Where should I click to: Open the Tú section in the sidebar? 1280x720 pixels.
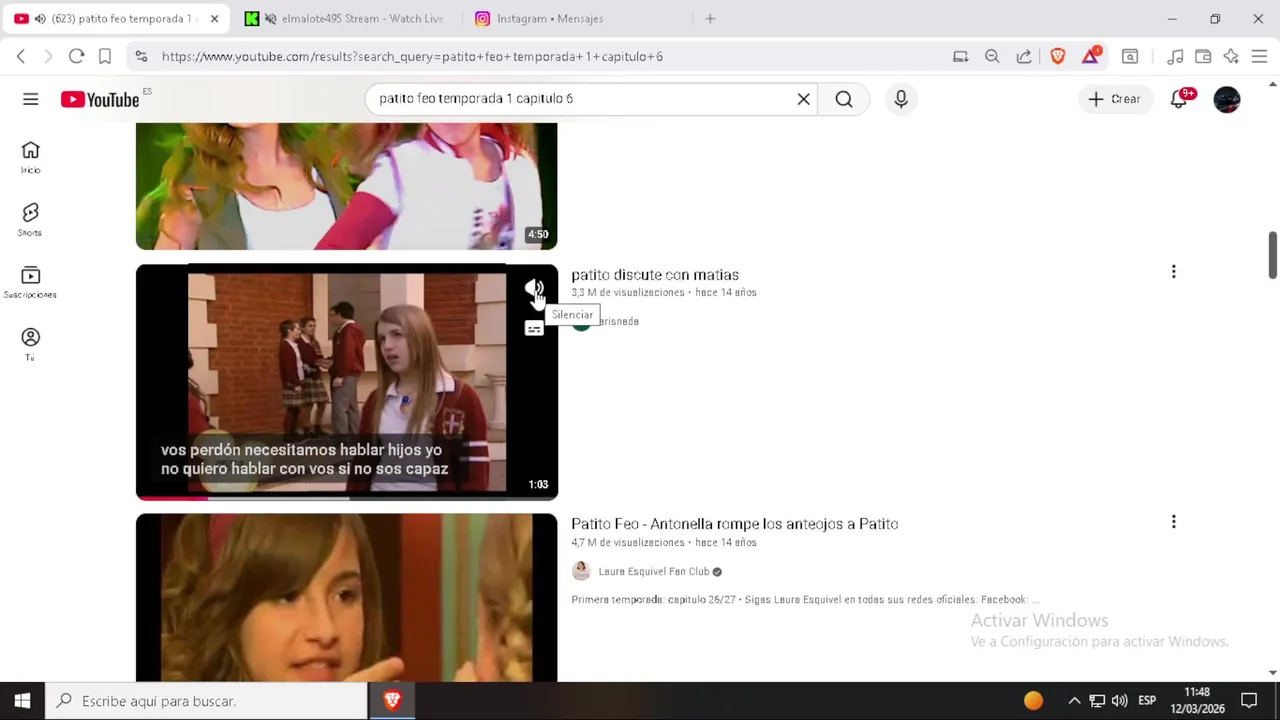pos(30,344)
